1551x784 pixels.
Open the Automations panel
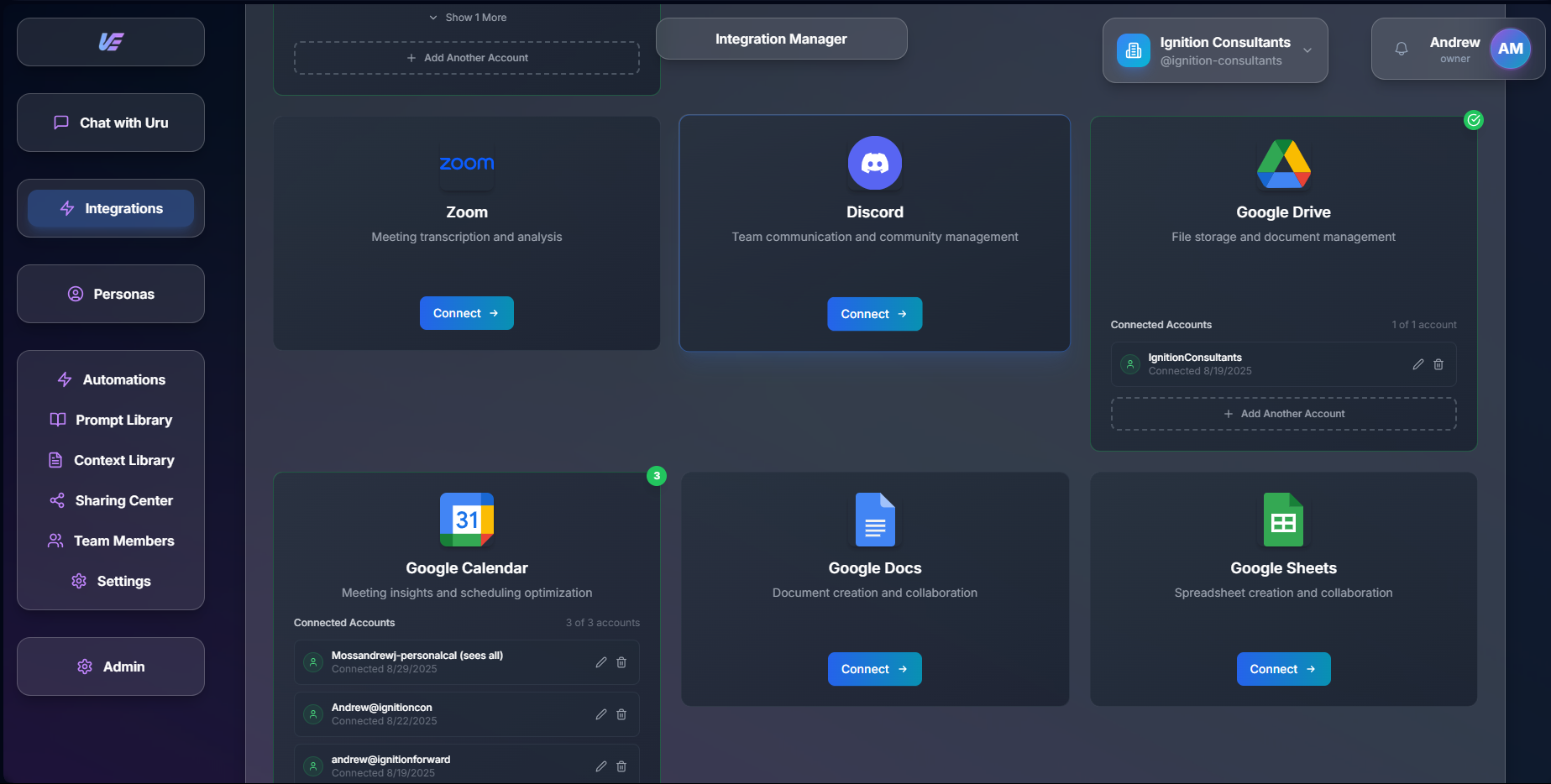coord(110,379)
